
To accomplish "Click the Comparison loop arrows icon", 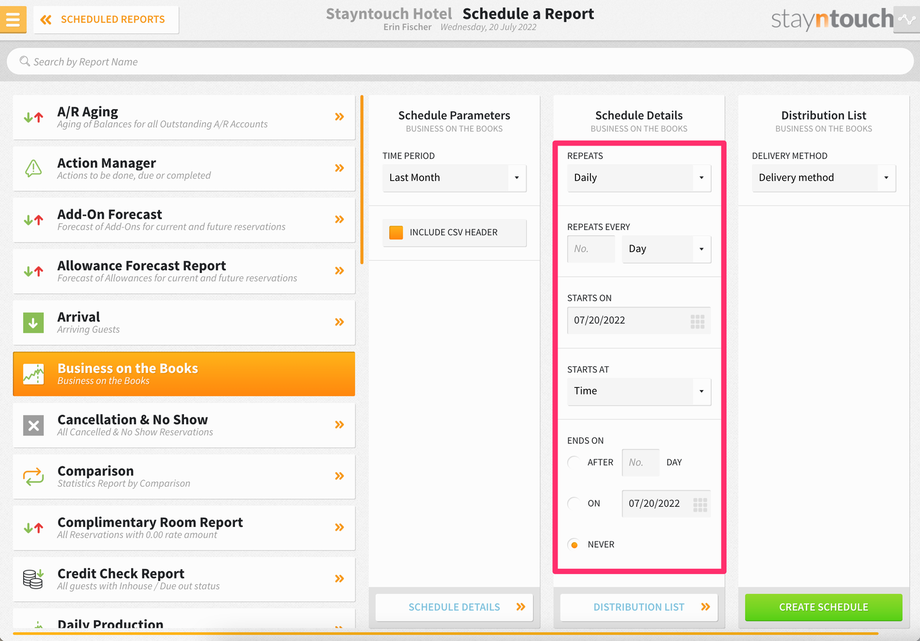I will [33, 476].
